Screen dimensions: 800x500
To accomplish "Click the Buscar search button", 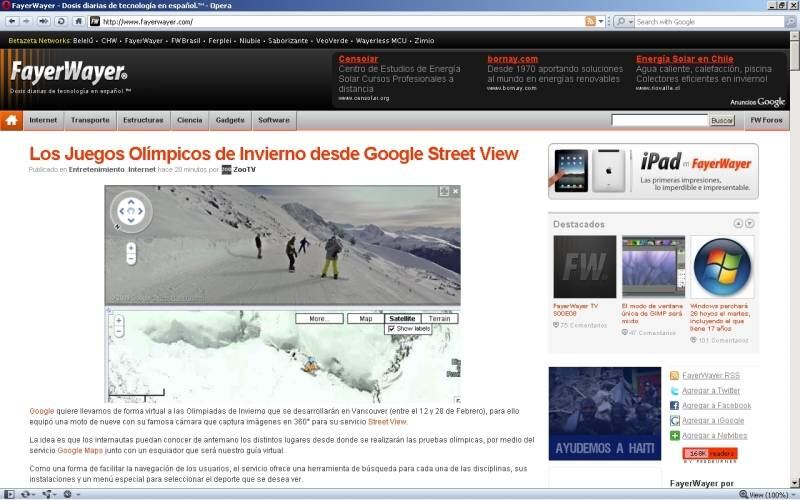I will (x=722, y=120).
